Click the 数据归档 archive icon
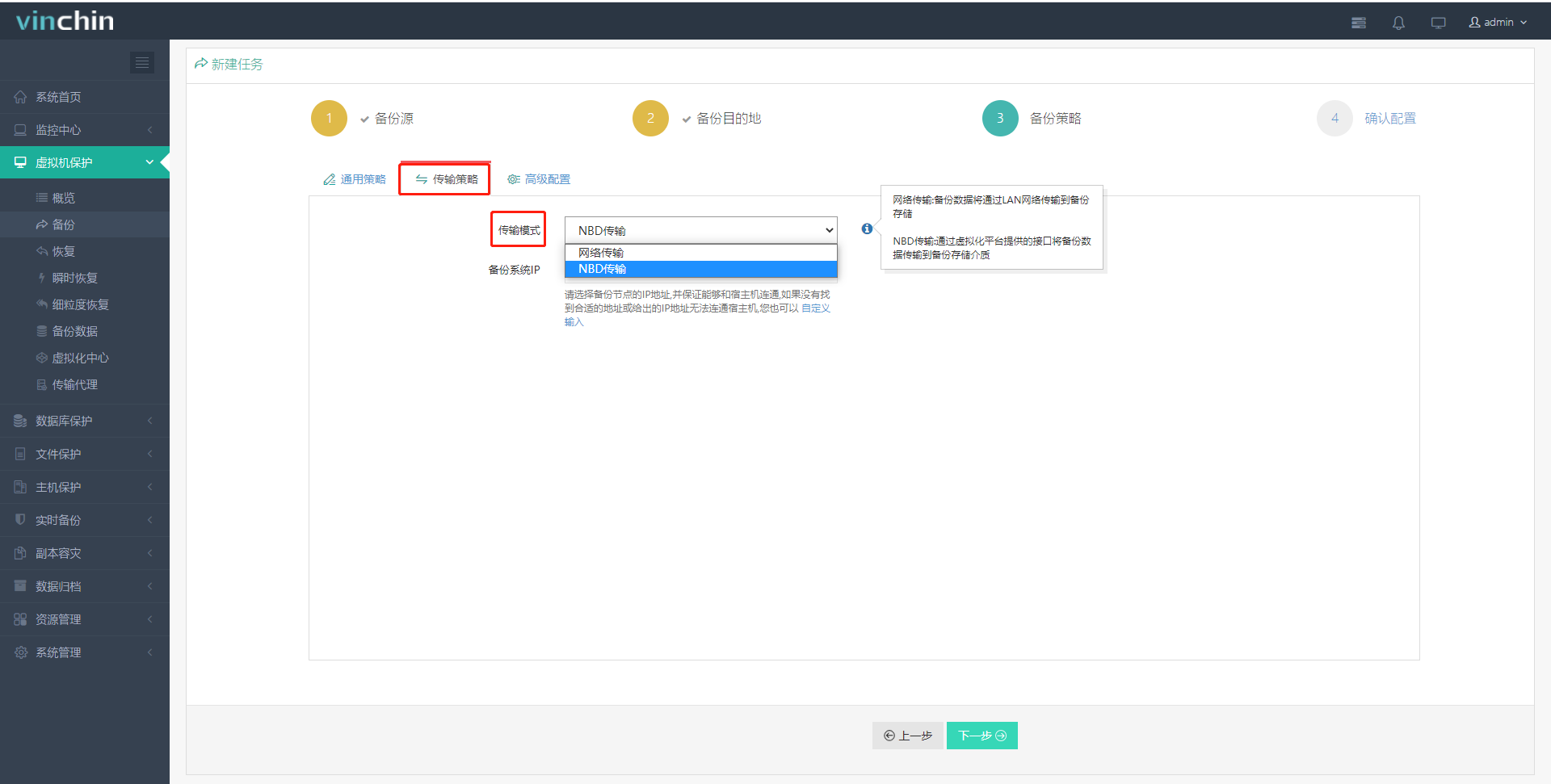The width and height of the screenshot is (1551, 784). pos(20,586)
